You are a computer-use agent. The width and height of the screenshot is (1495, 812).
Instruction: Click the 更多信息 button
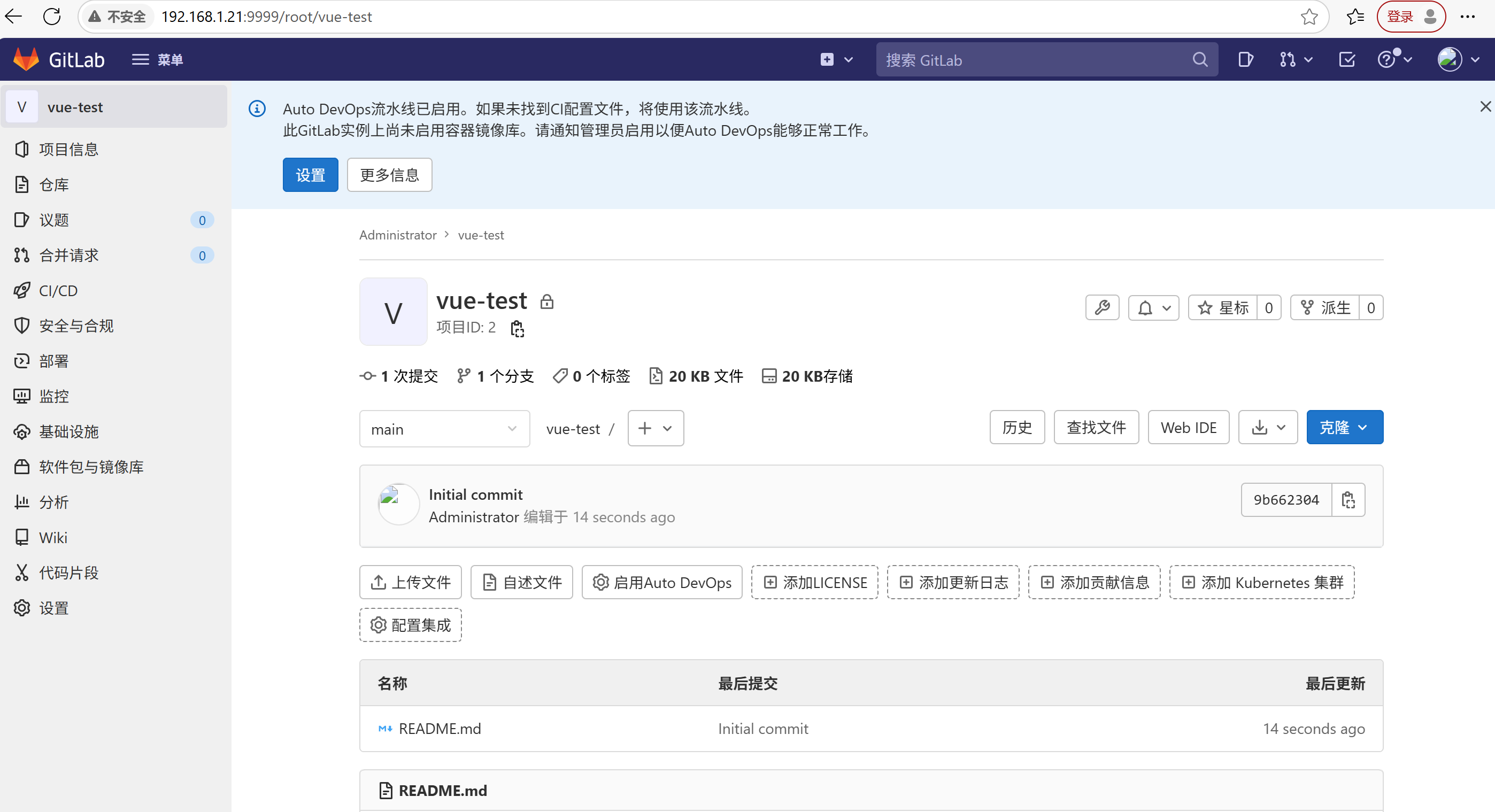tap(389, 175)
